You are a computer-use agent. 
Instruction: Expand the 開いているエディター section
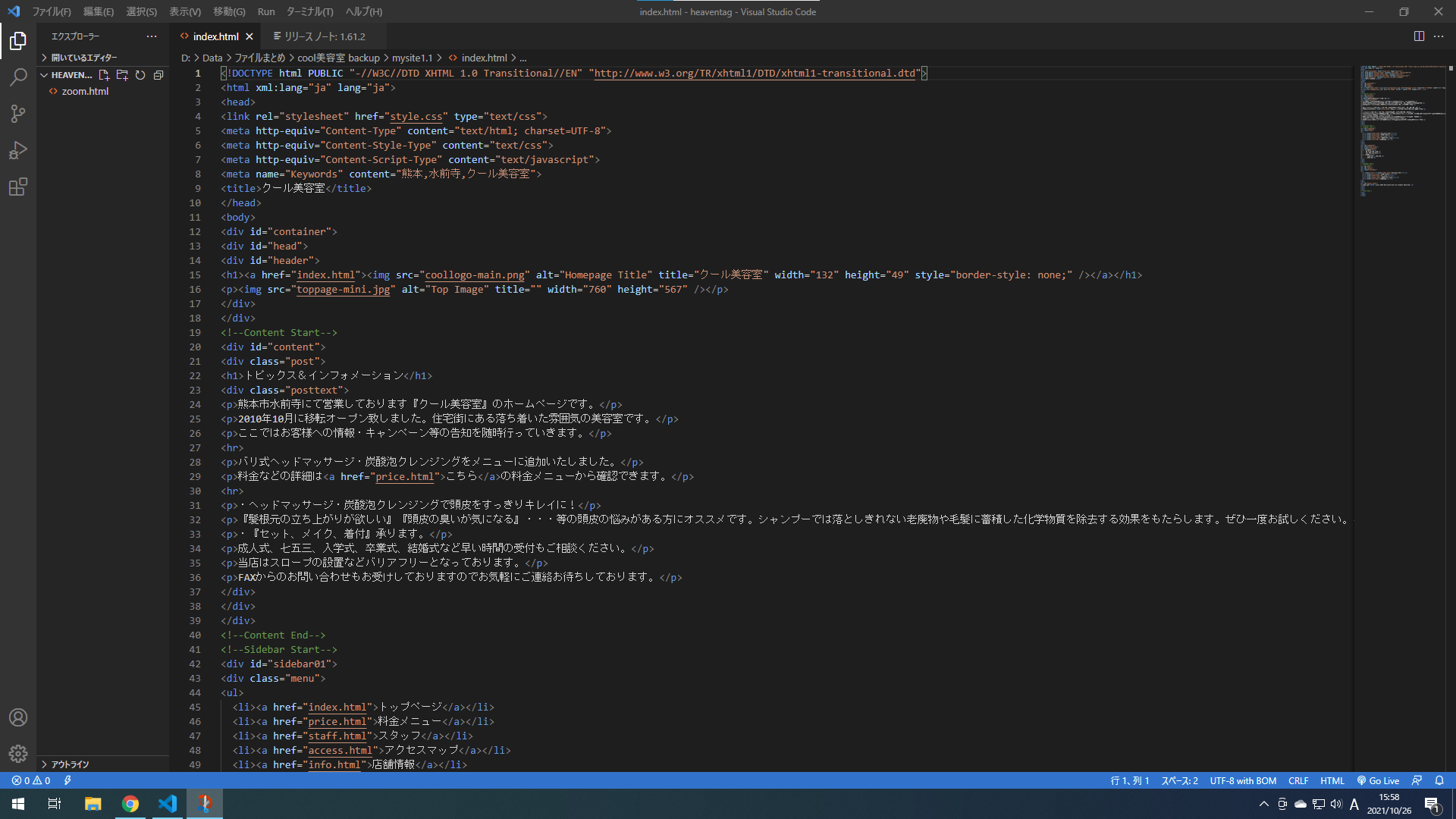tap(83, 58)
